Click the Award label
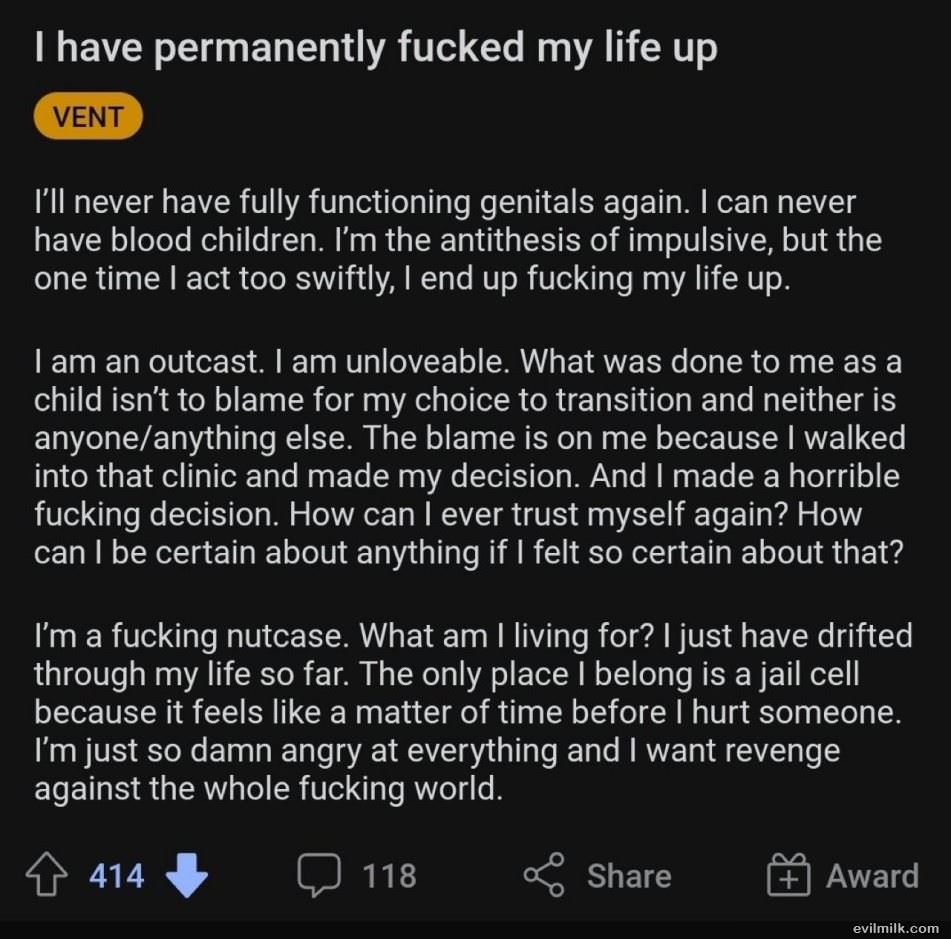The height and width of the screenshot is (939, 951). [872, 876]
